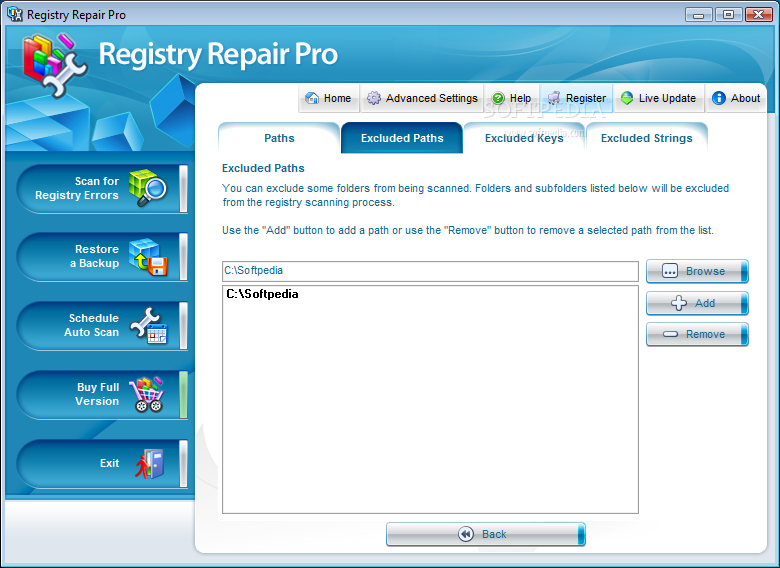Click the title bar application icon
The image size is (780, 568).
click(x=15, y=14)
